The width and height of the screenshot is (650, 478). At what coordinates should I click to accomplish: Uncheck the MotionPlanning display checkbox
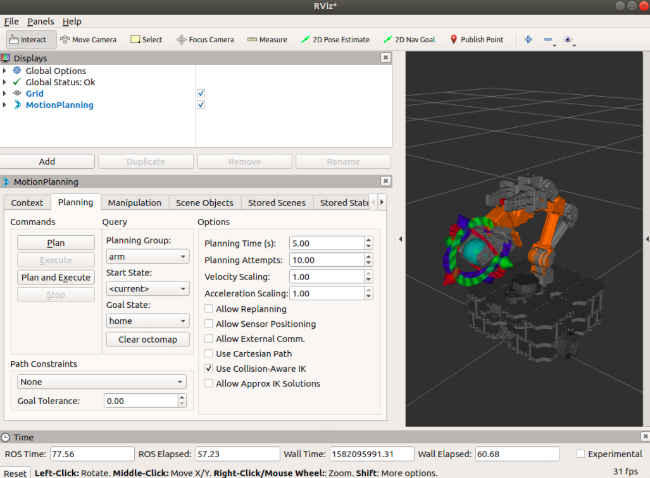pyautogui.click(x=201, y=104)
